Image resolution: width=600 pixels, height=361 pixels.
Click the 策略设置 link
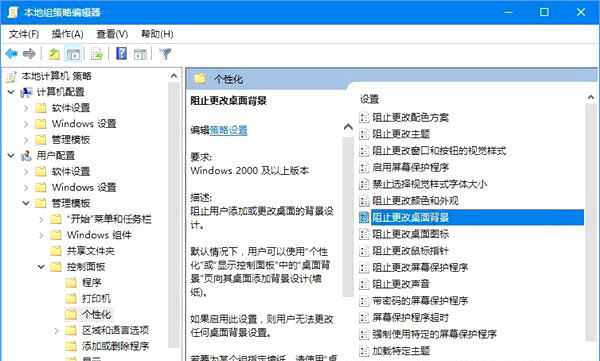pyautogui.click(x=228, y=130)
